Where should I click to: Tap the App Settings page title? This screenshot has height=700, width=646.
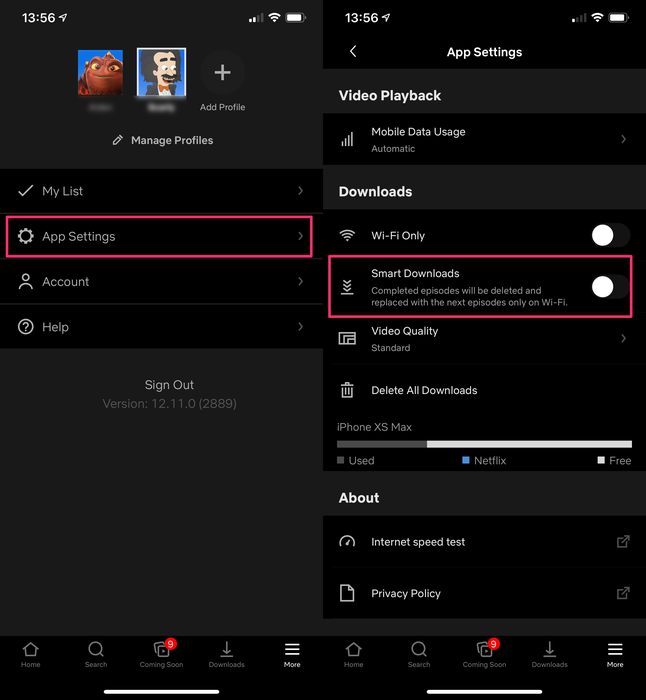[x=484, y=52]
